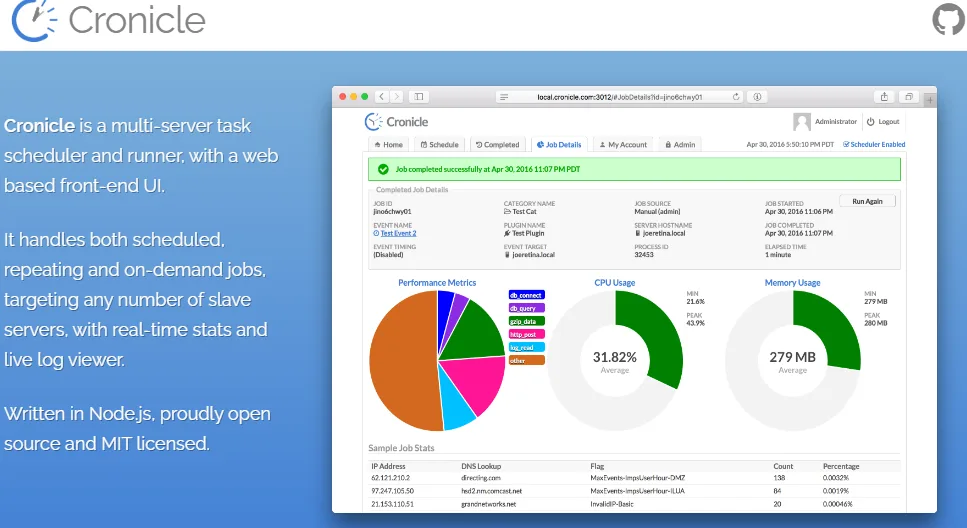Image resolution: width=967 pixels, height=528 pixels.
Task: Open the Completed tab
Action: point(497,144)
